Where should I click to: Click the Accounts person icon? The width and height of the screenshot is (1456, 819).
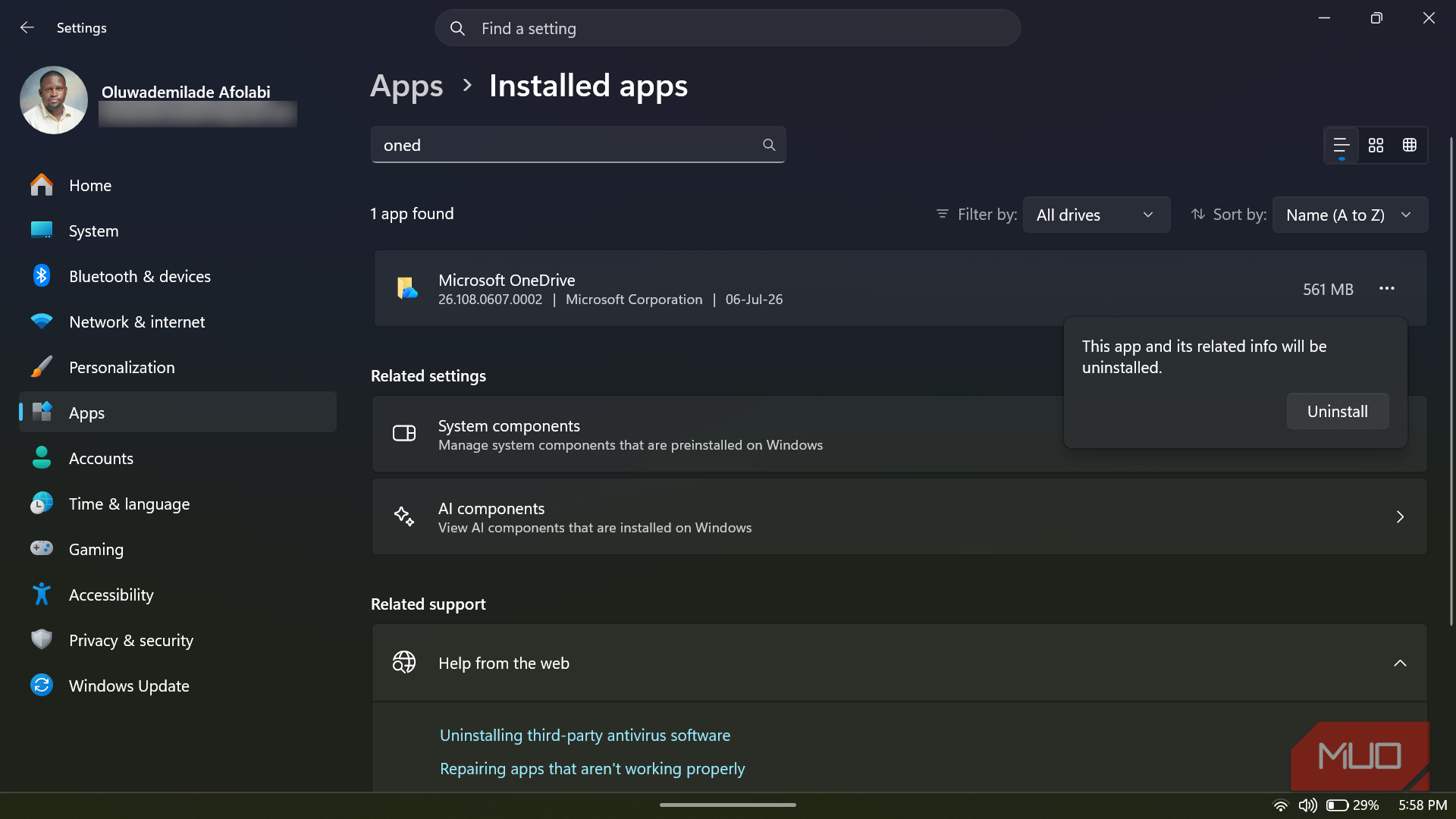[42, 457]
